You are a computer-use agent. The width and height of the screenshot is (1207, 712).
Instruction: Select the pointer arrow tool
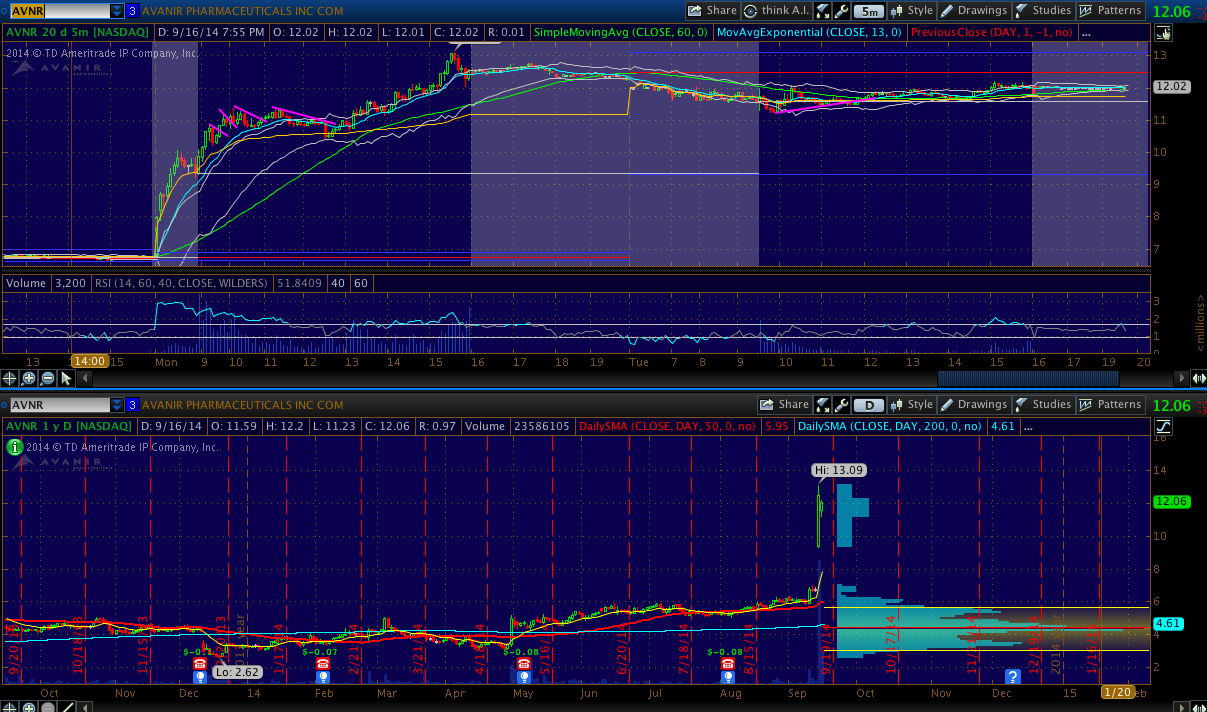(x=66, y=378)
